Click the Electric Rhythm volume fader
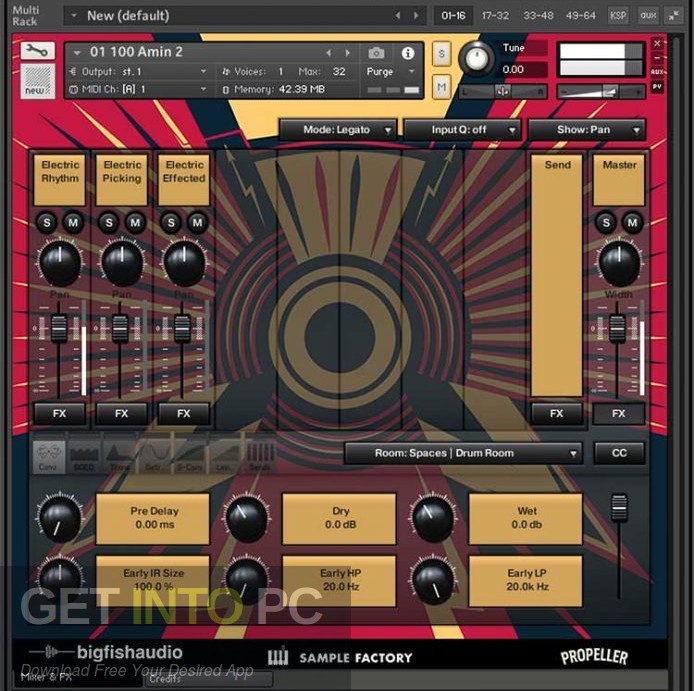This screenshot has width=694, height=691. (x=59, y=328)
